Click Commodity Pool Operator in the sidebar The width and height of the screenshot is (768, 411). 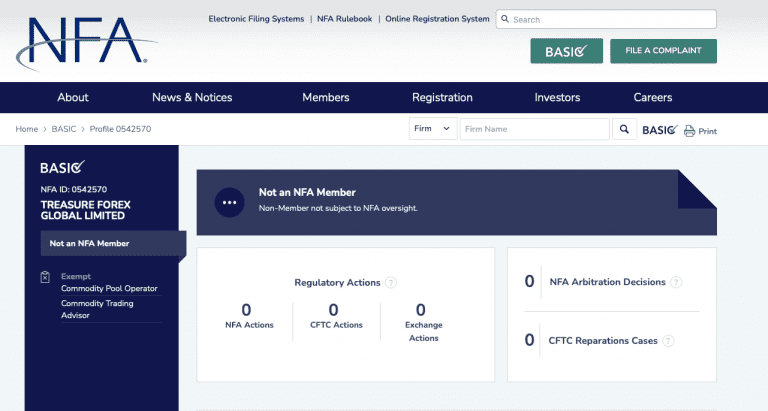[109, 289]
